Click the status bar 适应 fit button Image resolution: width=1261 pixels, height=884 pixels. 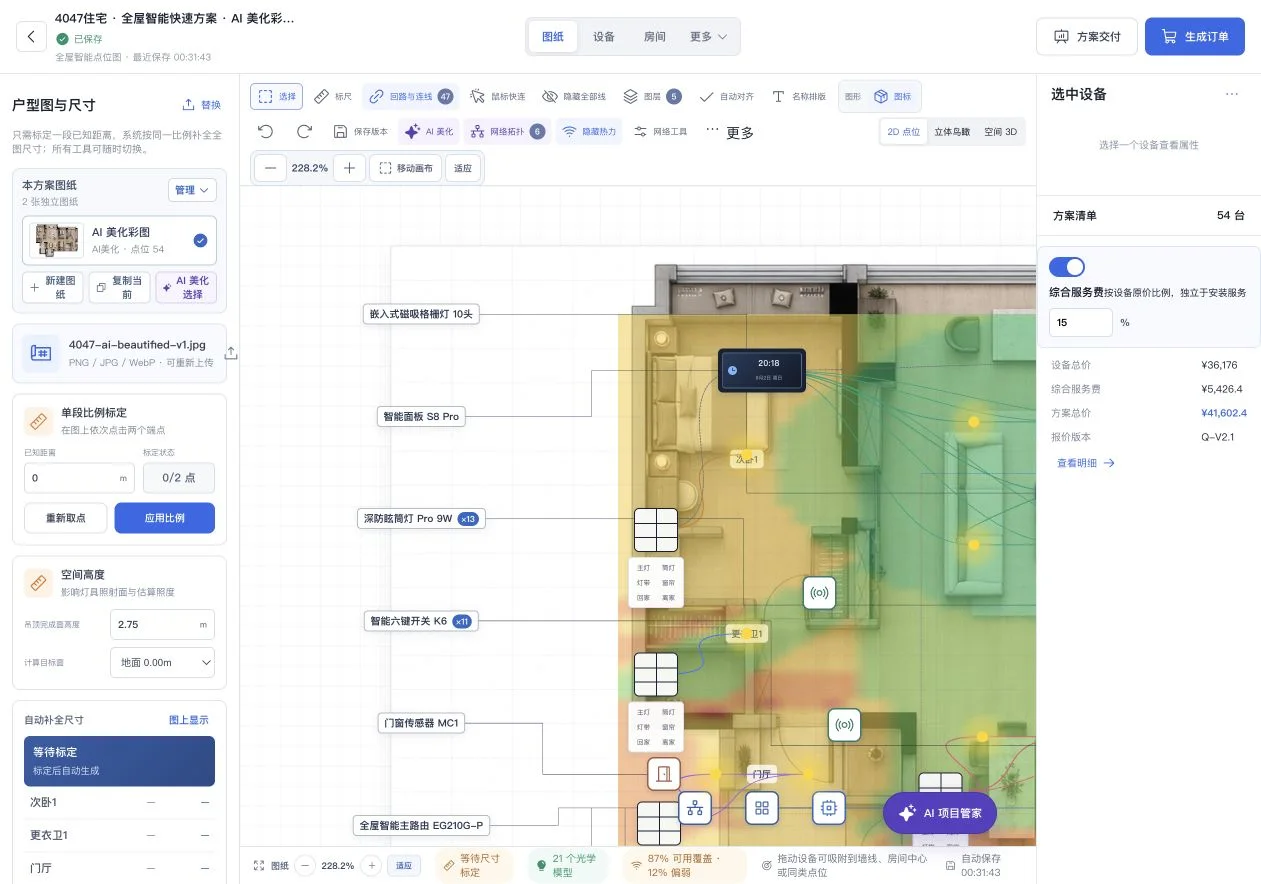[404, 865]
